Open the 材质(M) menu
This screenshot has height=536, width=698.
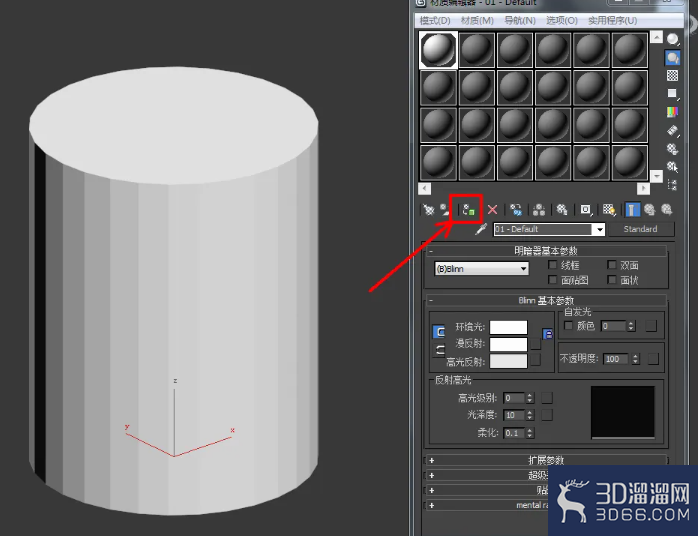coord(477,20)
